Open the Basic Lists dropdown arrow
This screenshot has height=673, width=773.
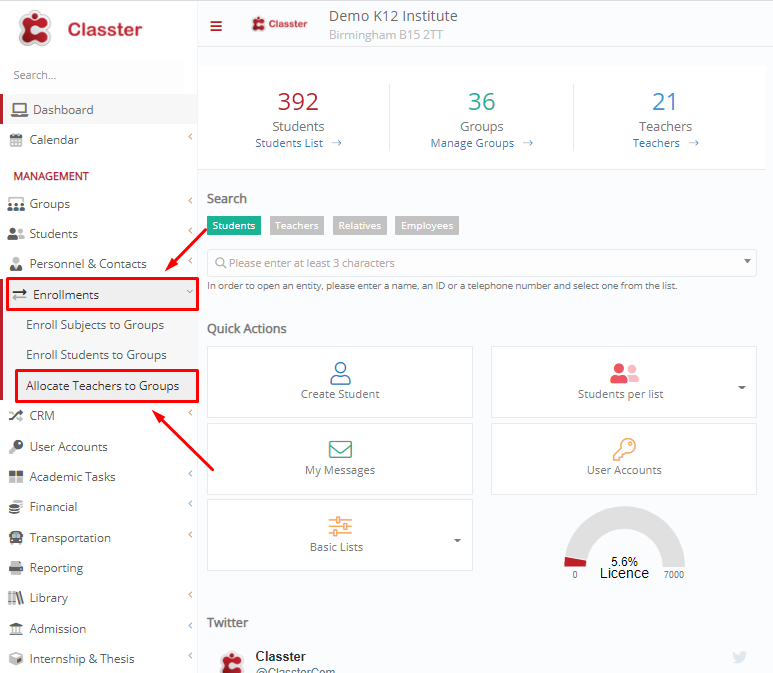(x=457, y=540)
